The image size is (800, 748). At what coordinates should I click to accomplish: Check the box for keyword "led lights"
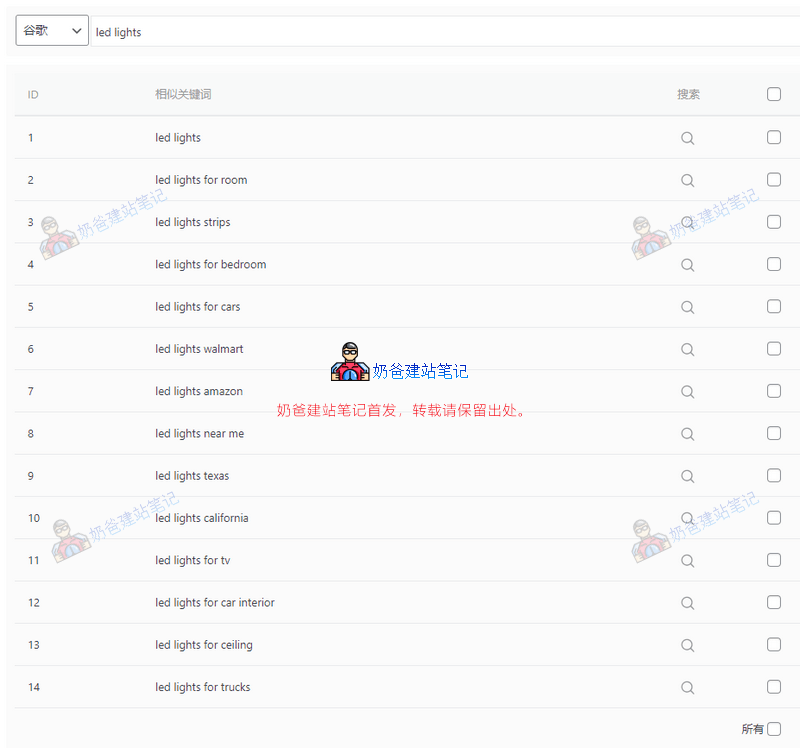point(774,137)
